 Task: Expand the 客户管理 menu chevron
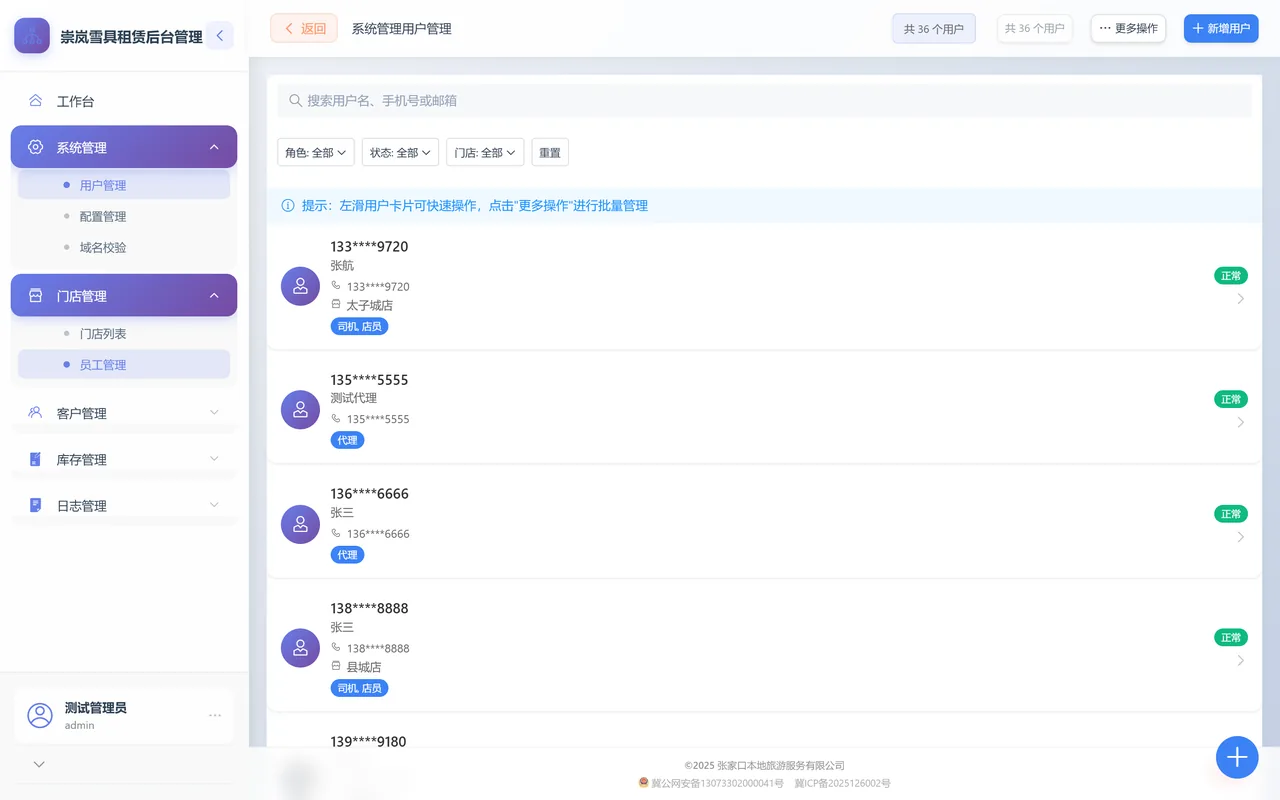[214, 412]
